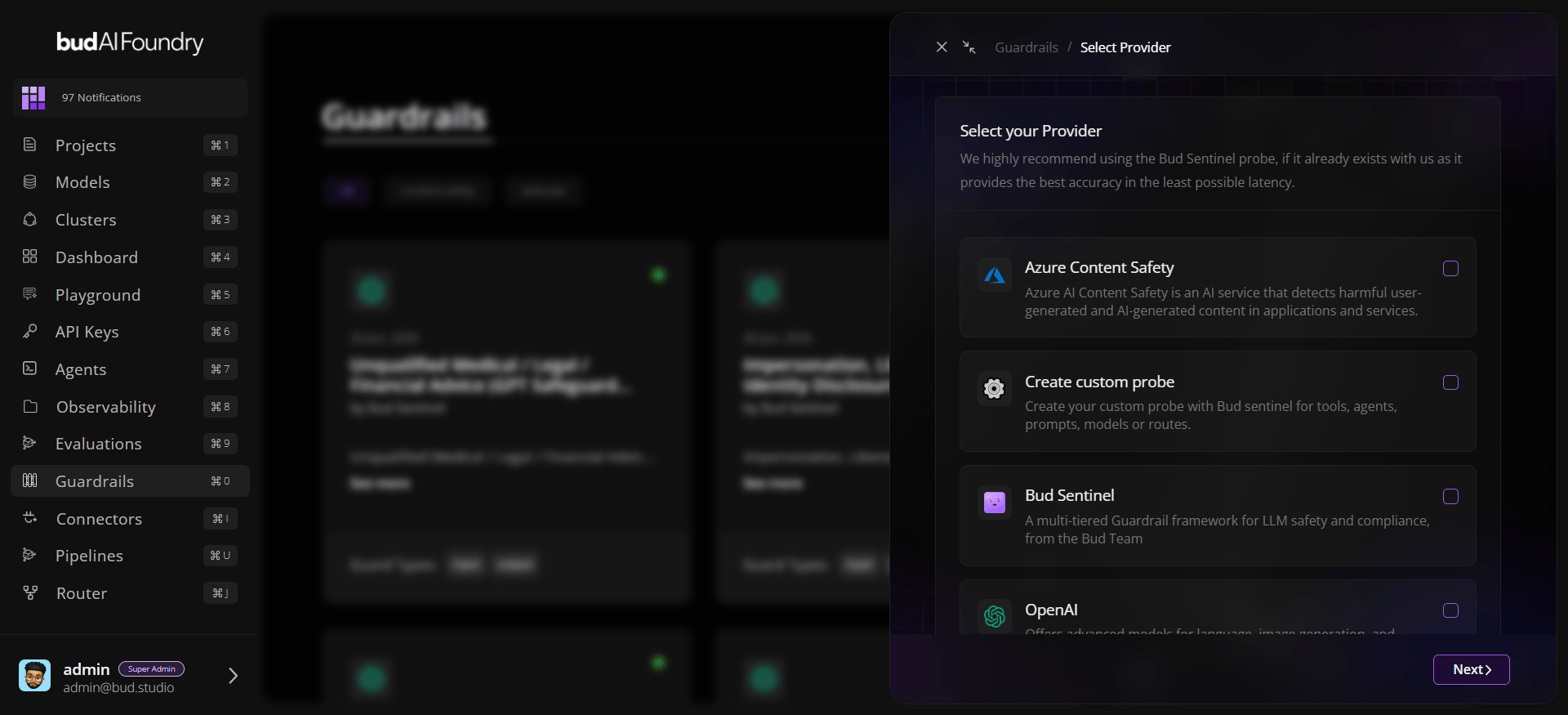
Task: Click the ⌘9 shortcut badge for Evaluations
Action: (x=220, y=443)
